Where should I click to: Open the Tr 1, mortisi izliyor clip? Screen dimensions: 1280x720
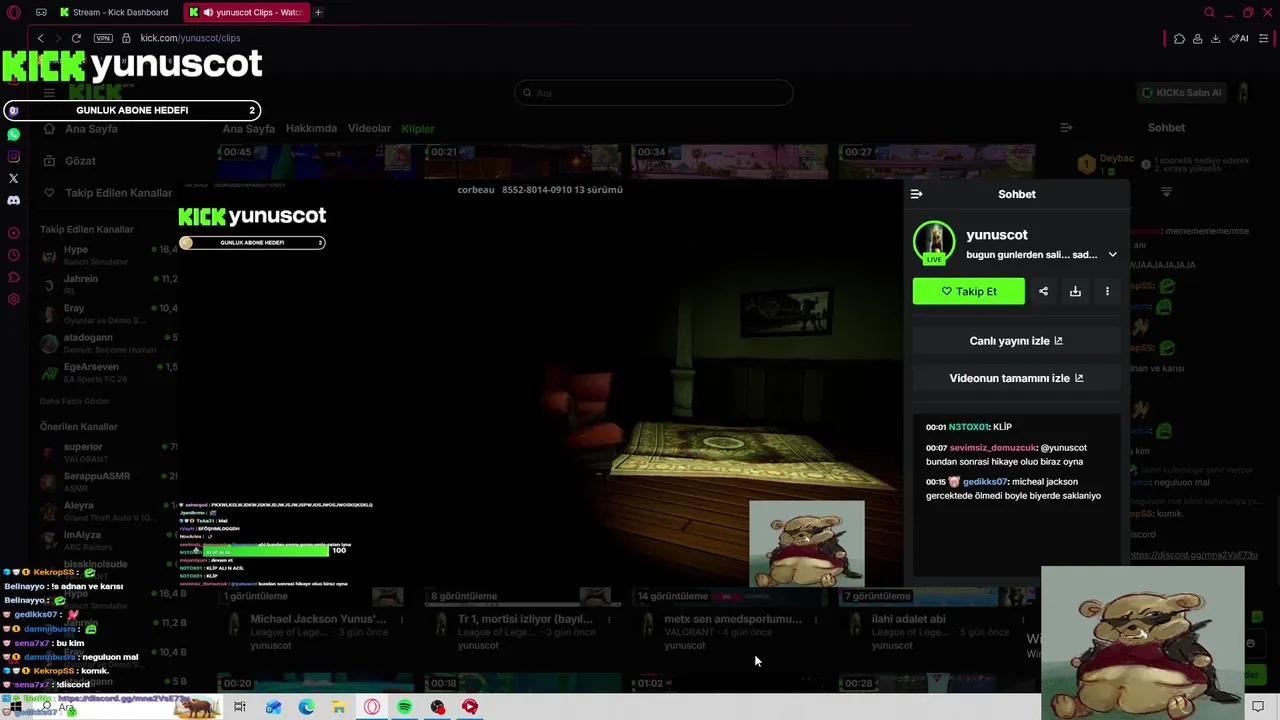tap(525, 619)
